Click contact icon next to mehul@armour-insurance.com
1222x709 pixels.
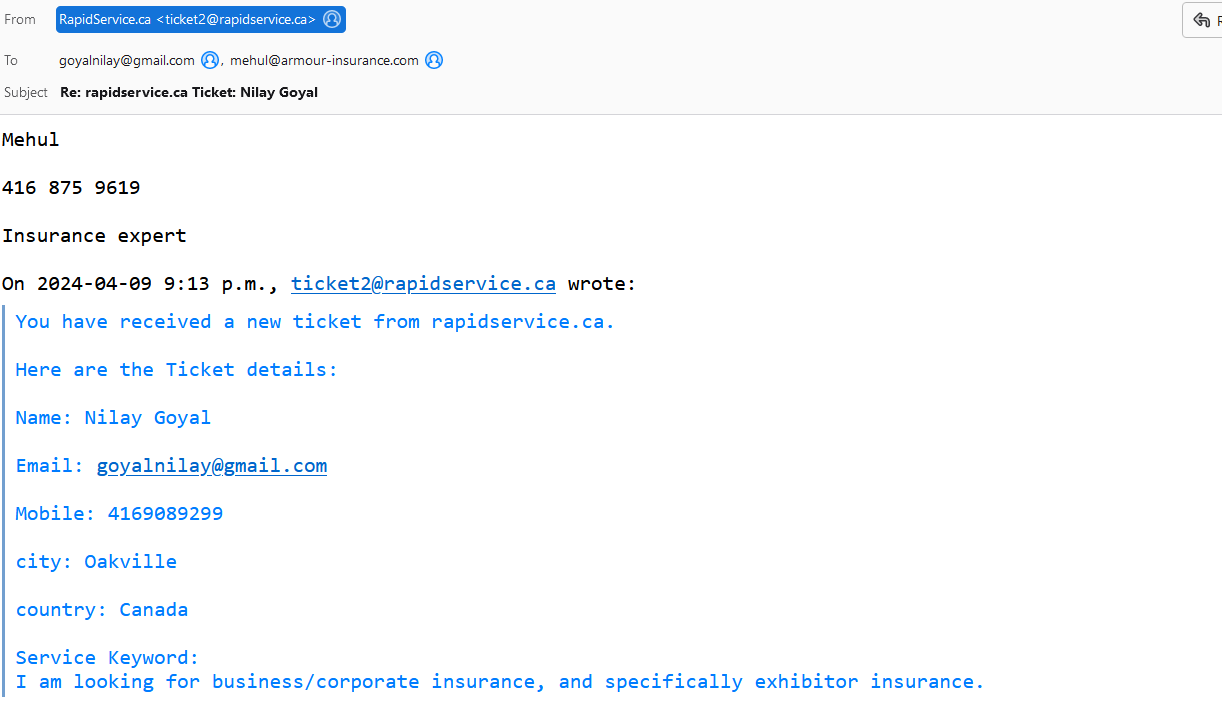434,60
